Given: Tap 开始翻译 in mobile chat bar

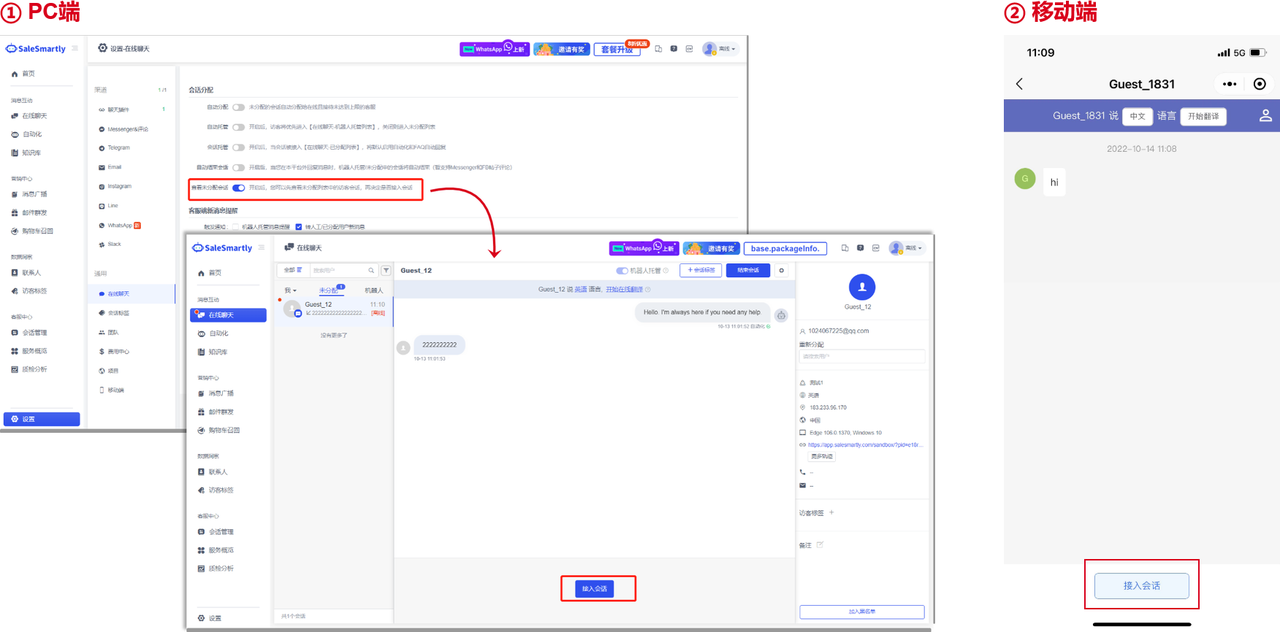Looking at the screenshot, I should 1203,116.
